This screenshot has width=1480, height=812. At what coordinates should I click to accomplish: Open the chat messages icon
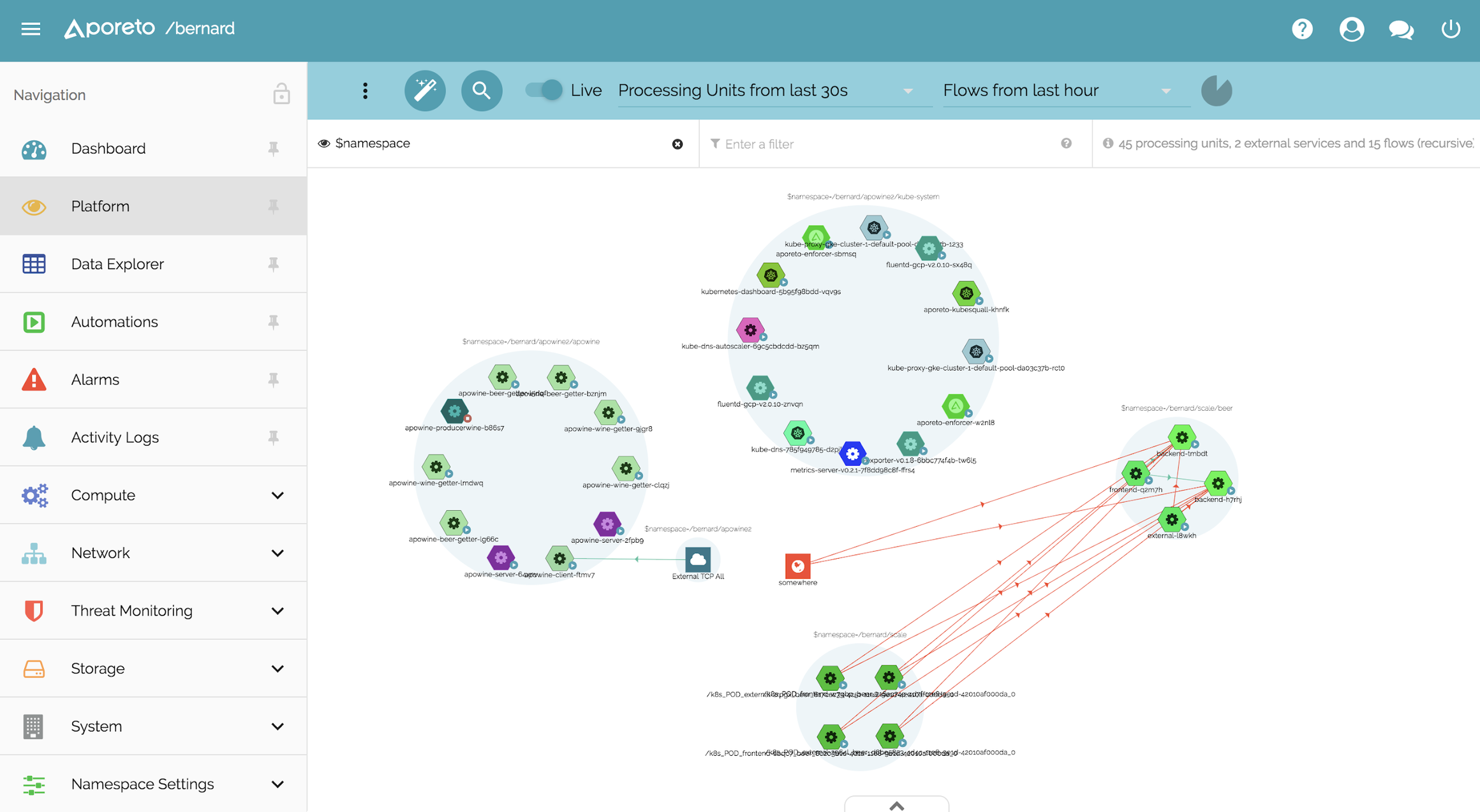[1401, 29]
